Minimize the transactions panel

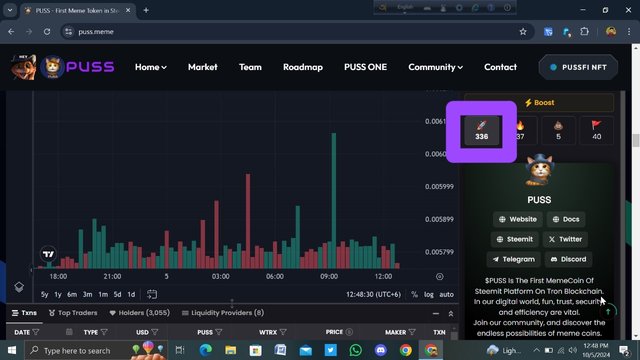point(436,313)
